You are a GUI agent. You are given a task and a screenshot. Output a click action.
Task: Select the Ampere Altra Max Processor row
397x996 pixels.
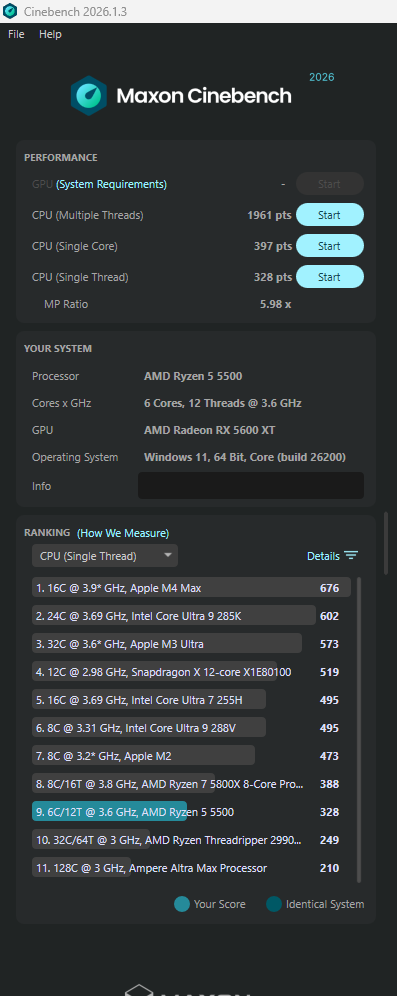coord(191,868)
